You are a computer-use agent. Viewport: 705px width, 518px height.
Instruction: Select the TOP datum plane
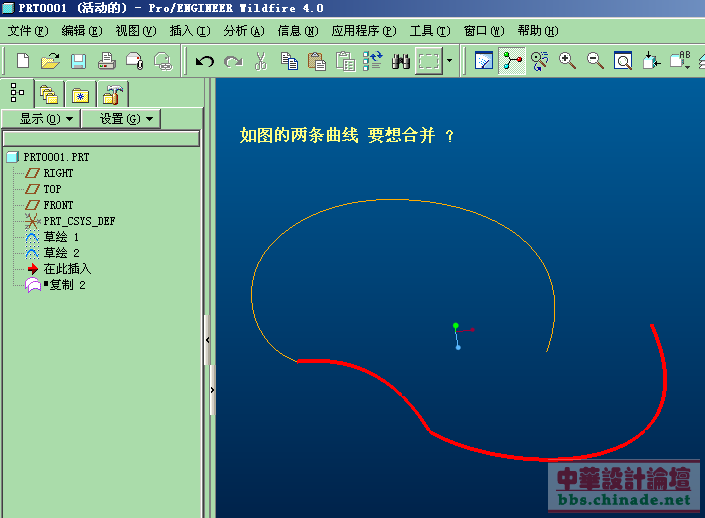click(x=44, y=189)
